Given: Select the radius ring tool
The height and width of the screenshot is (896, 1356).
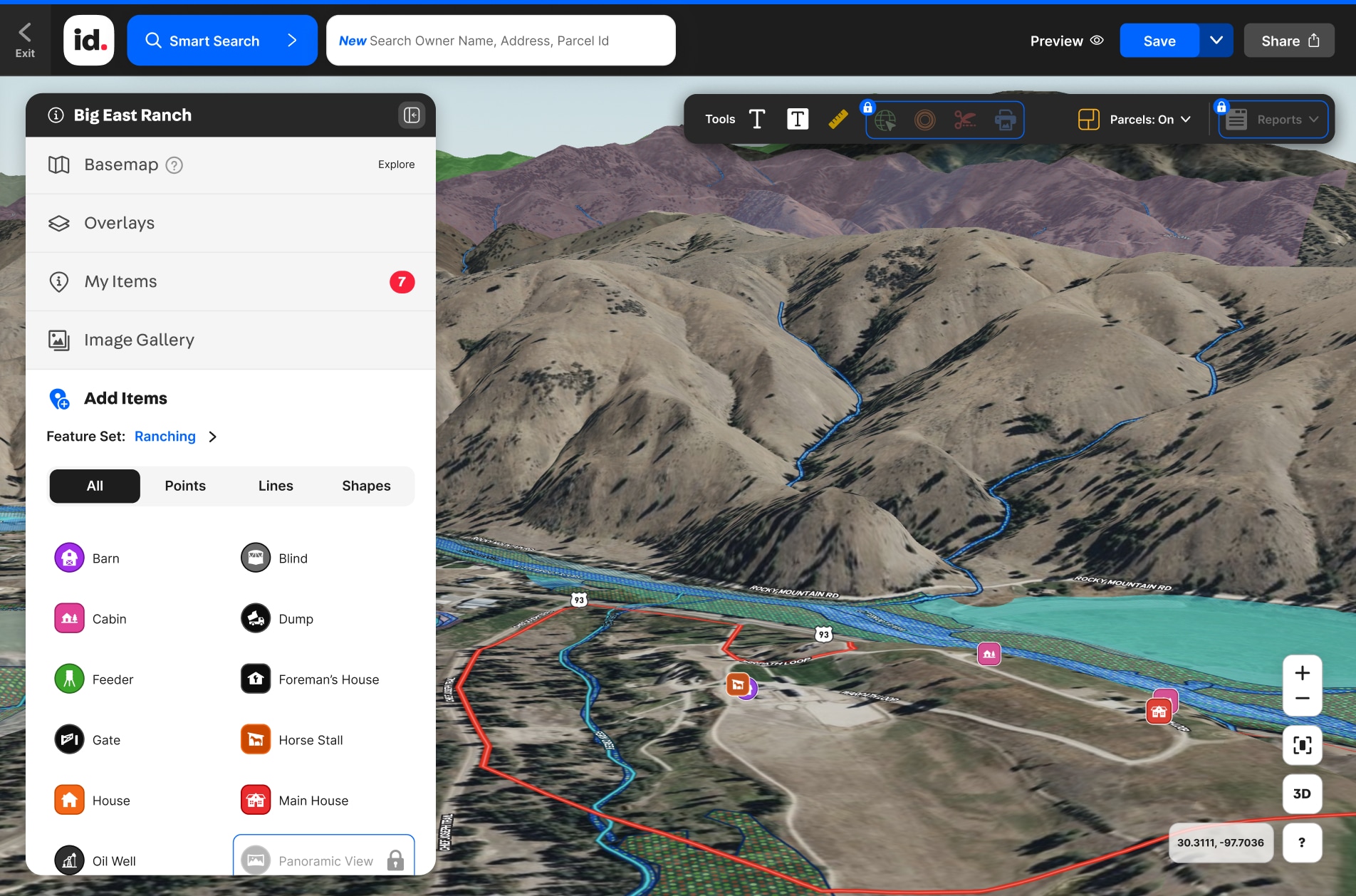Looking at the screenshot, I should (x=925, y=120).
